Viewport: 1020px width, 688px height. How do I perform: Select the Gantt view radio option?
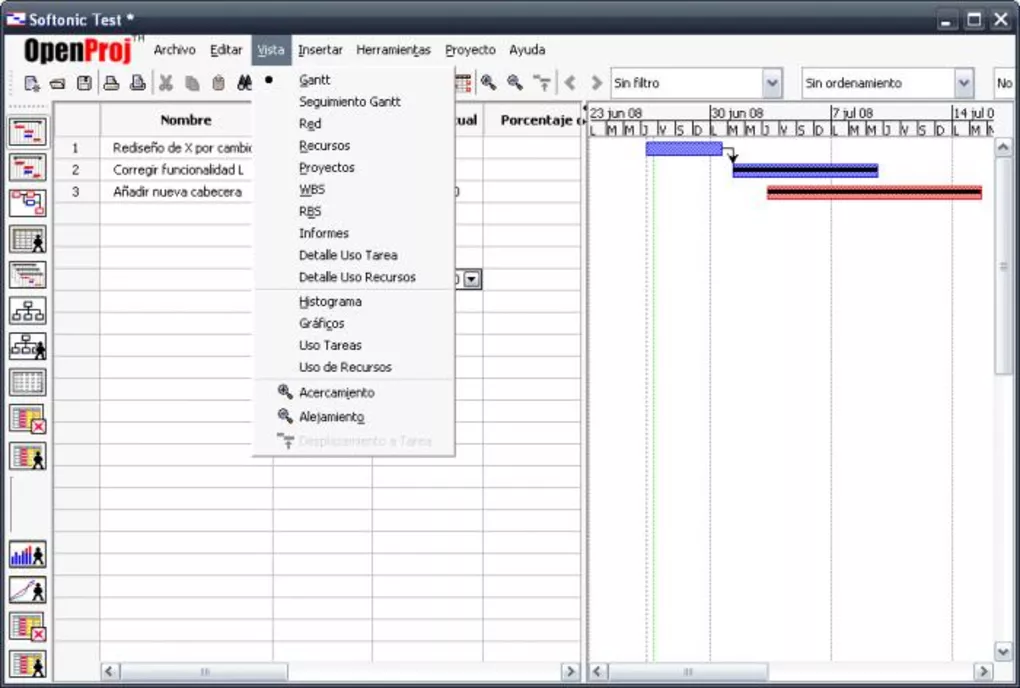pos(314,80)
